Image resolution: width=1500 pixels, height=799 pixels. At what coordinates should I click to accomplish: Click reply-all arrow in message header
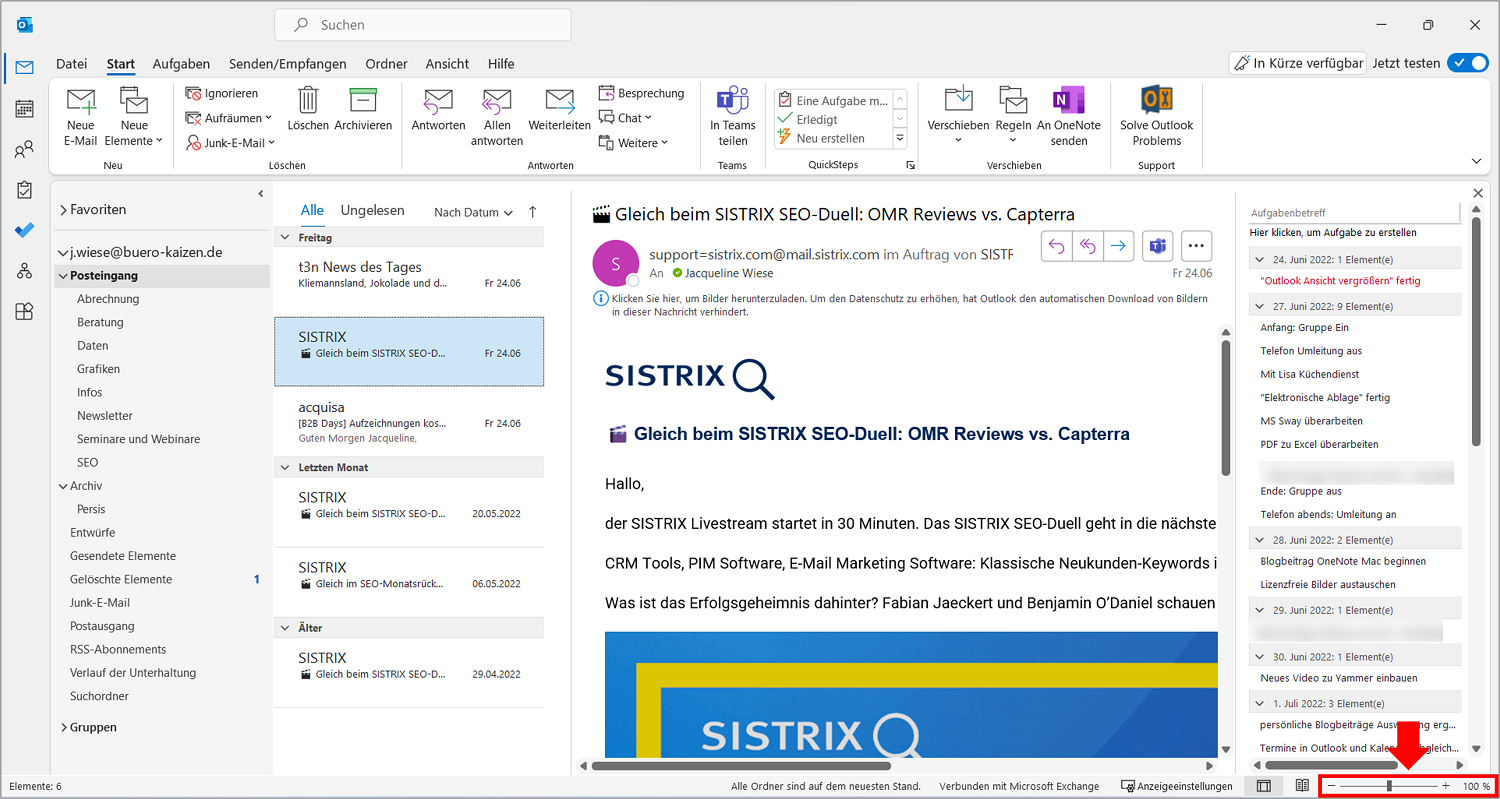[1088, 245]
